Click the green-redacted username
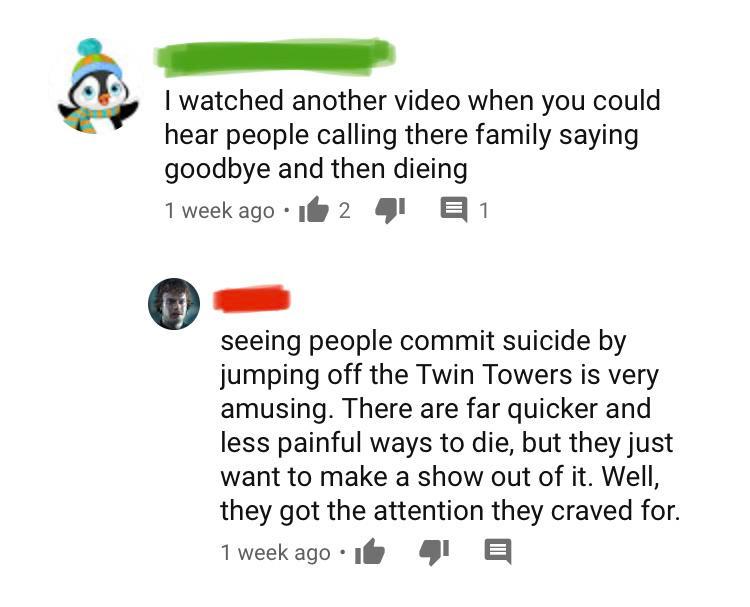 275,57
